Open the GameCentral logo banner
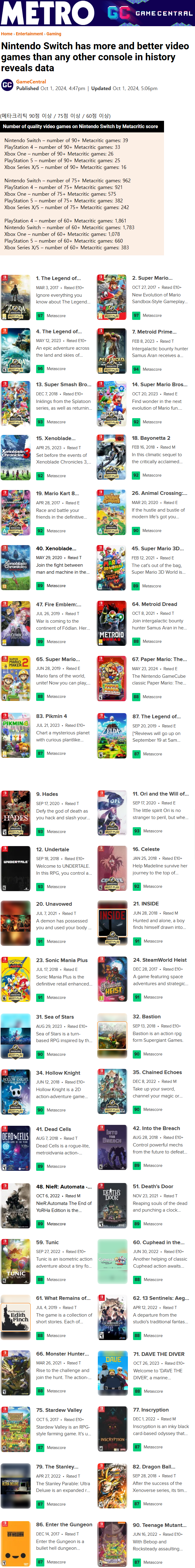This screenshot has width=195, height=1568. point(149,13)
